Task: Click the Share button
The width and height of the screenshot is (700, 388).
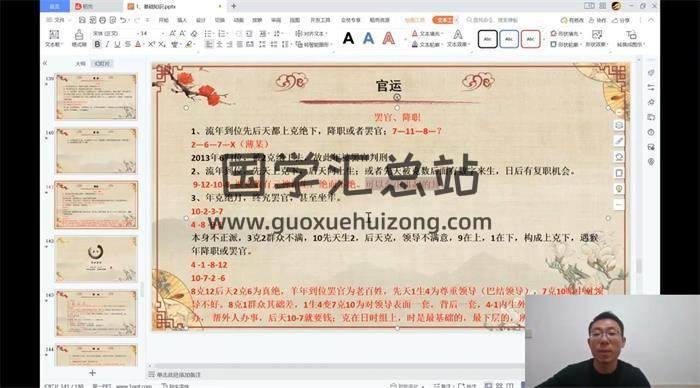Action: [621, 20]
